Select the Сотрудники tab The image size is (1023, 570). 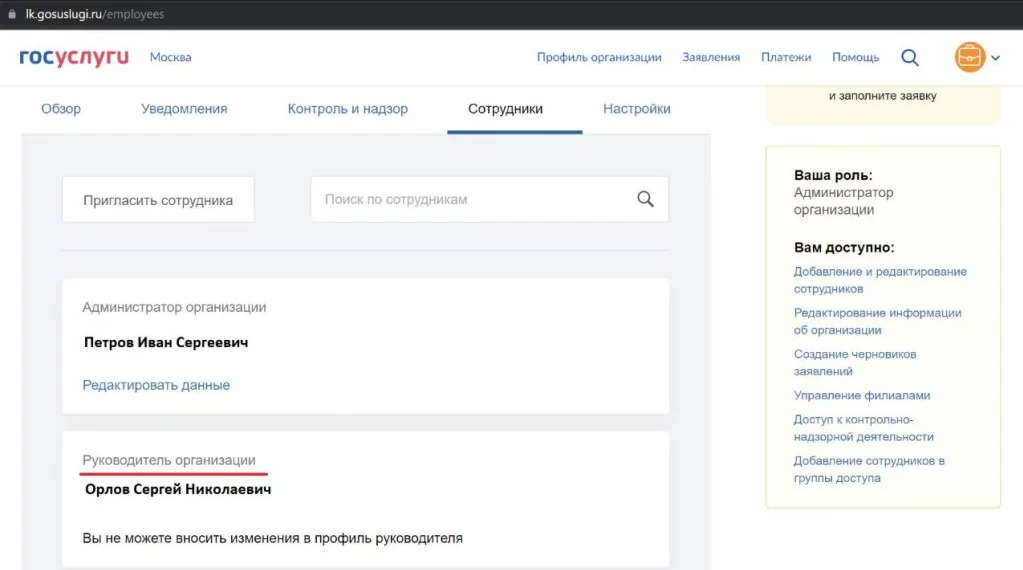coord(506,109)
